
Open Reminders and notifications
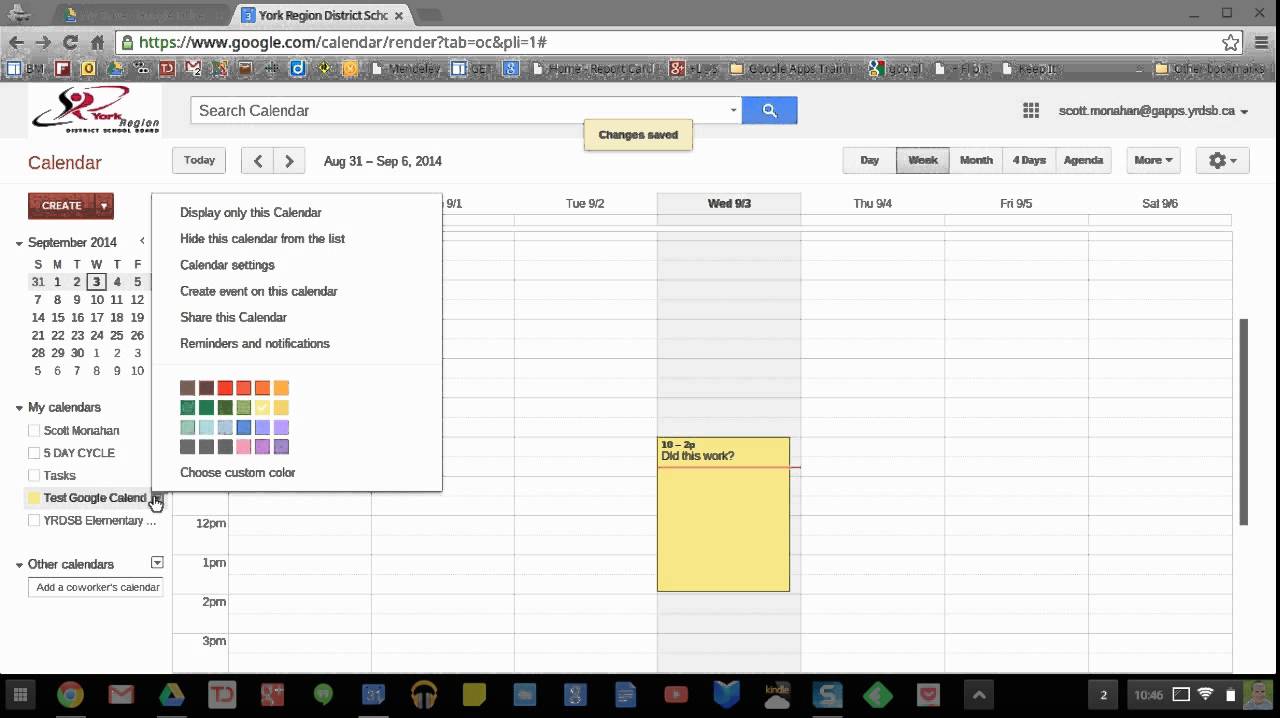(254, 343)
